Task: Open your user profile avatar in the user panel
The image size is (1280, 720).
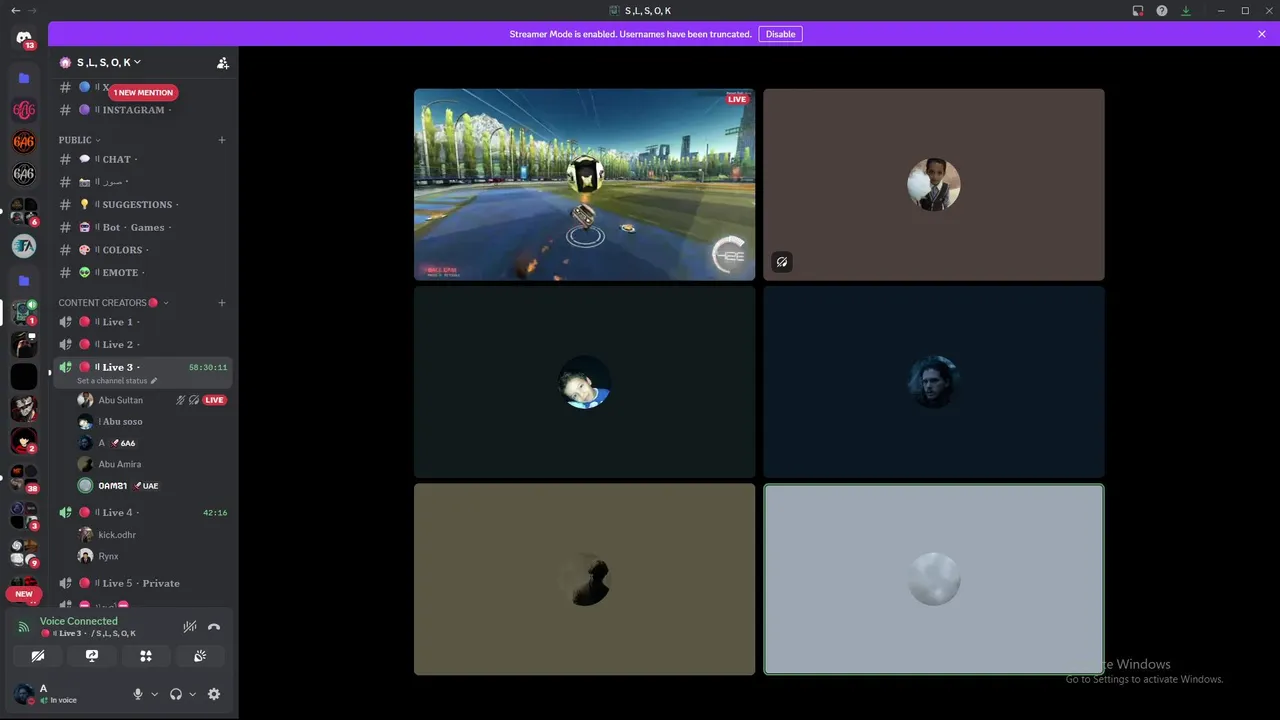Action: pos(24,694)
